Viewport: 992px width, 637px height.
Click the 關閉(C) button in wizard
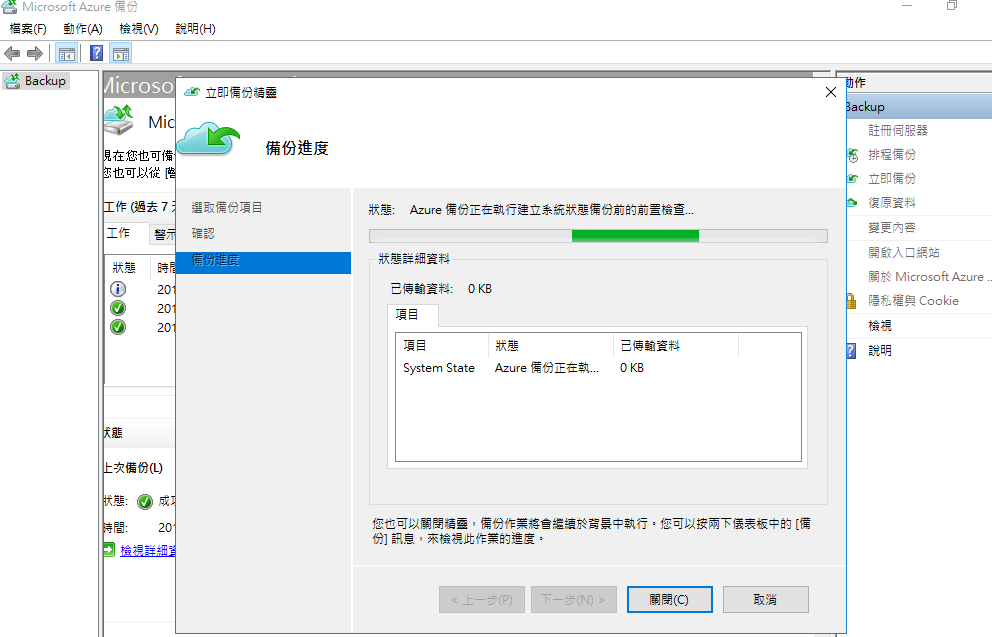669,599
